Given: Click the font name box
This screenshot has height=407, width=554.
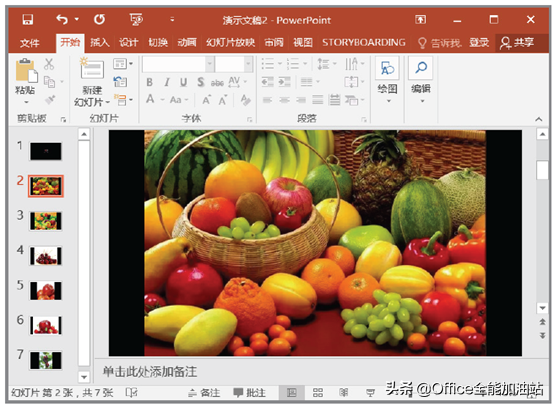Looking at the screenshot, I should 174,64.
